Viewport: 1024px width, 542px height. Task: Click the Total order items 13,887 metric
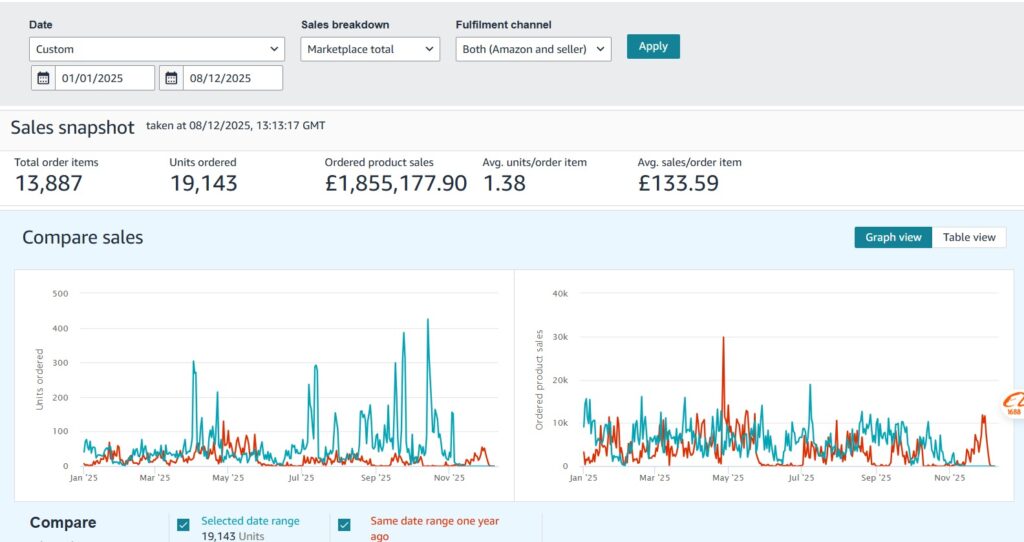49,183
